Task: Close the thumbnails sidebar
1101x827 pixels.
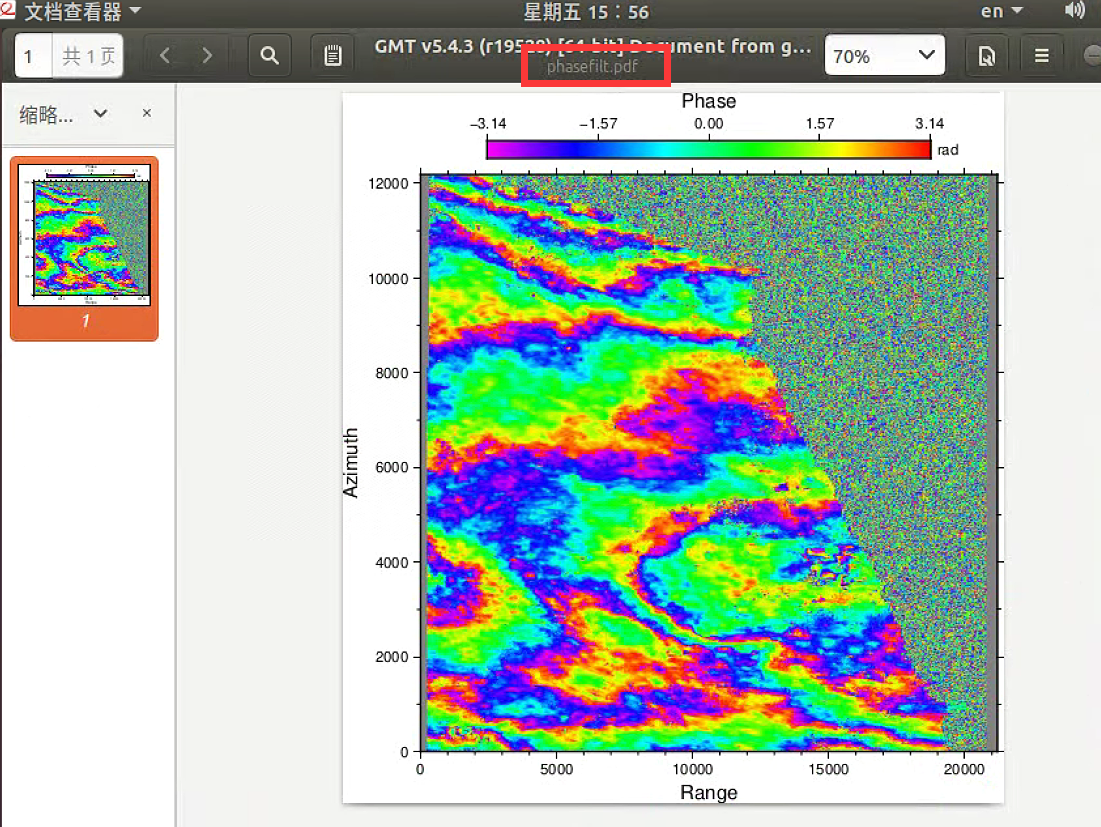Action: (x=147, y=113)
